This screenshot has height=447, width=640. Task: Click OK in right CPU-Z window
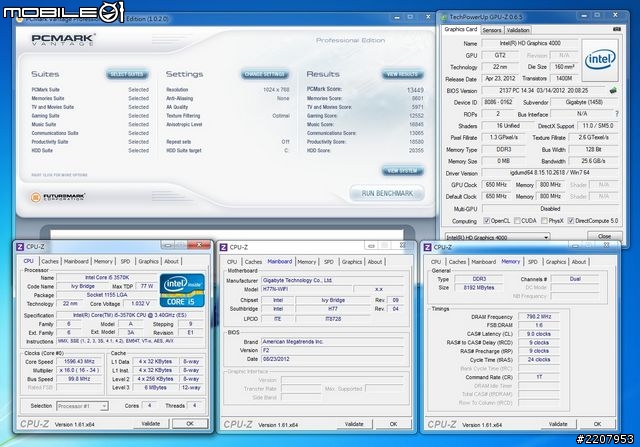[597, 424]
